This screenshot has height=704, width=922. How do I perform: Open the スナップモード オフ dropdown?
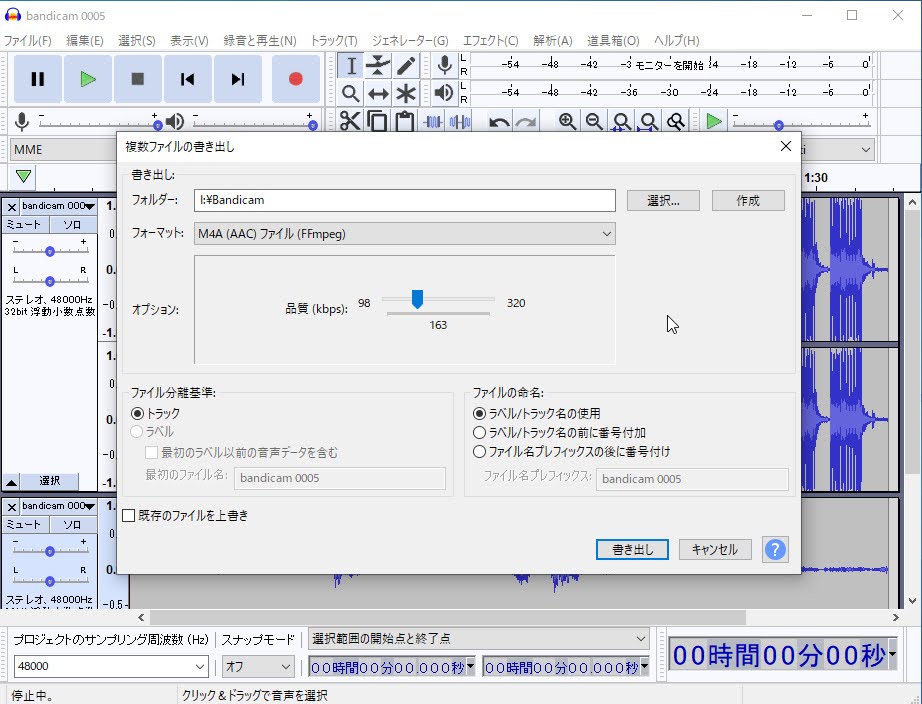(258, 666)
